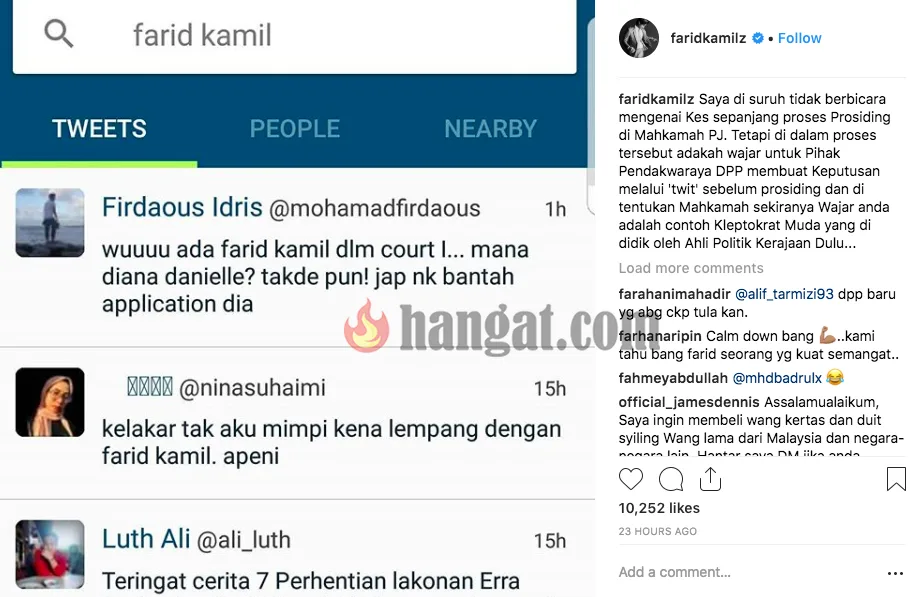Switch to the PEOPLE tab
Screen dimensions: 924x597
(x=295, y=128)
